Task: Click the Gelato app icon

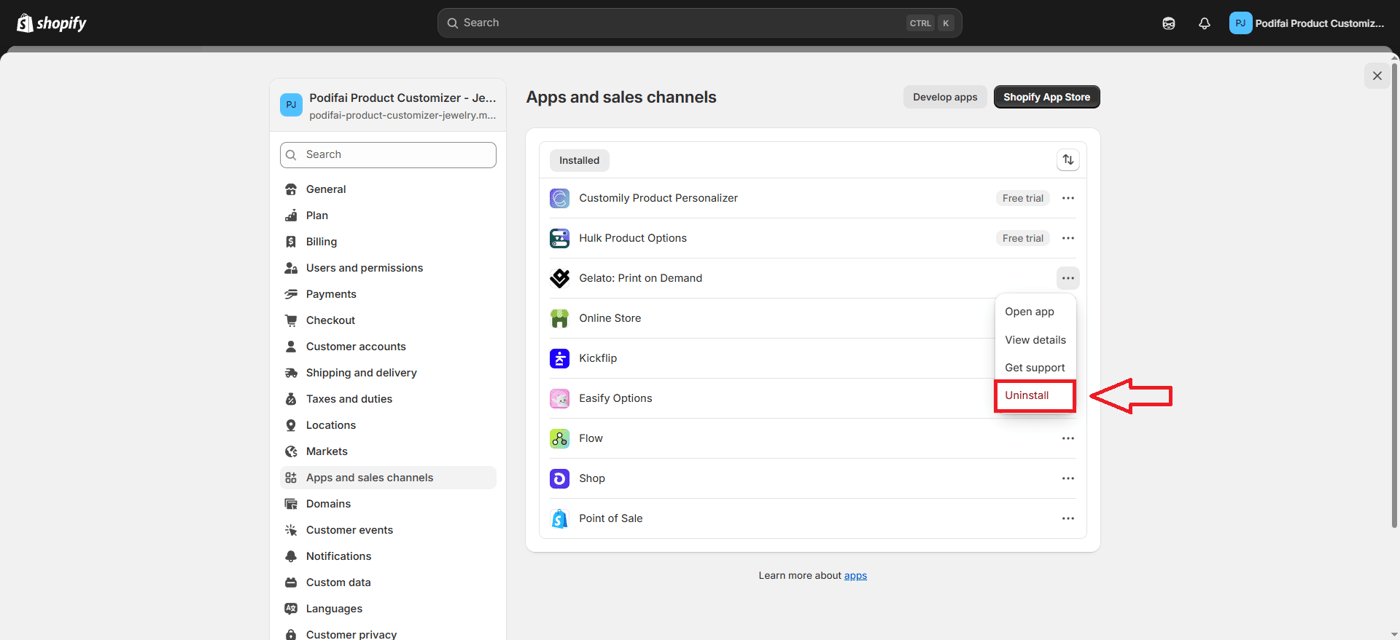Action: coord(560,278)
